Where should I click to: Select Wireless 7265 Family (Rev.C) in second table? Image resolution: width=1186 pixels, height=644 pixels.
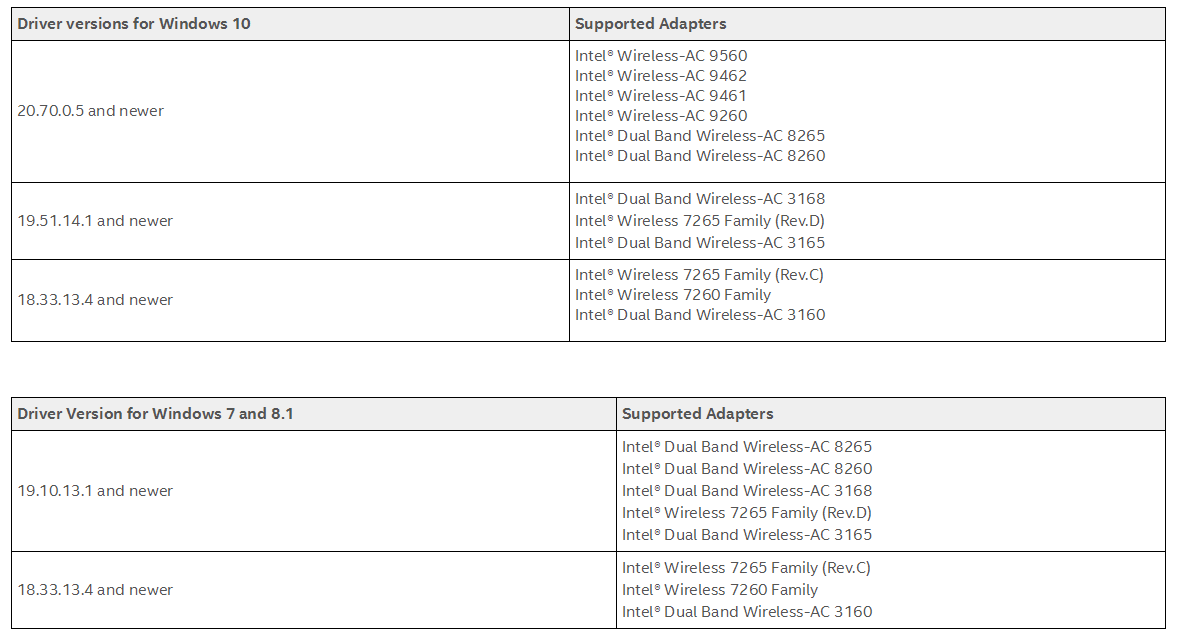pyautogui.click(x=746, y=568)
